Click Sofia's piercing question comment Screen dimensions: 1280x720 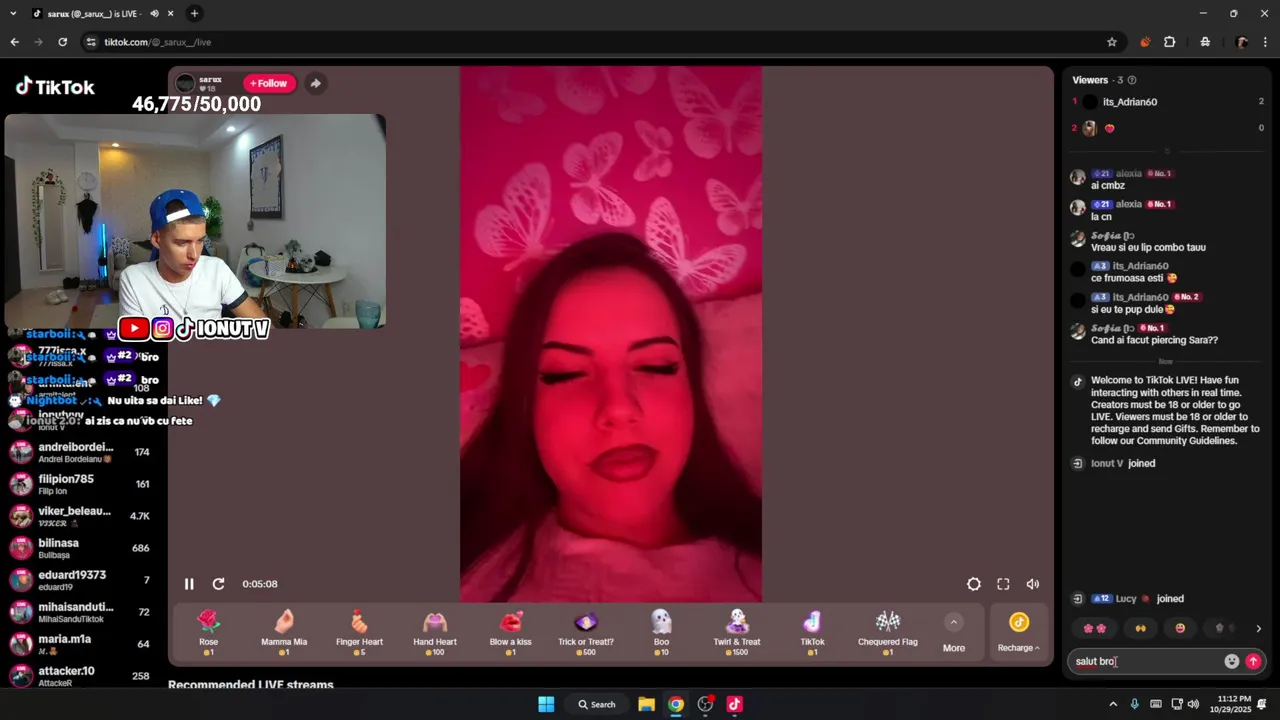(1154, 340)
